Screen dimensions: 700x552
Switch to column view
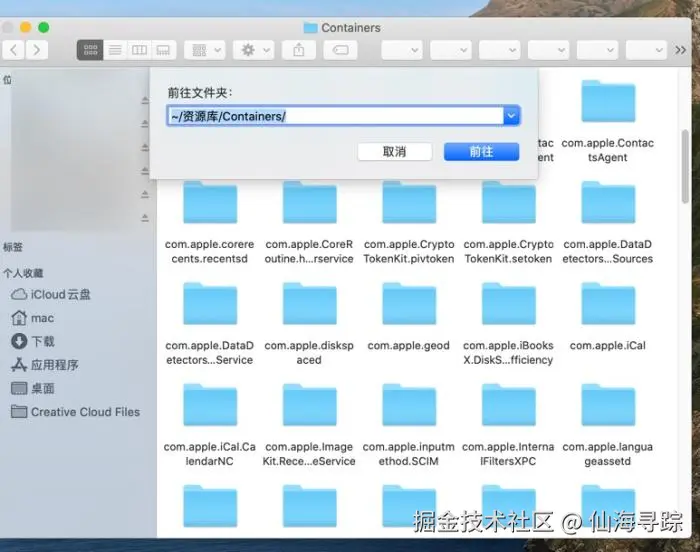point(139,50)
